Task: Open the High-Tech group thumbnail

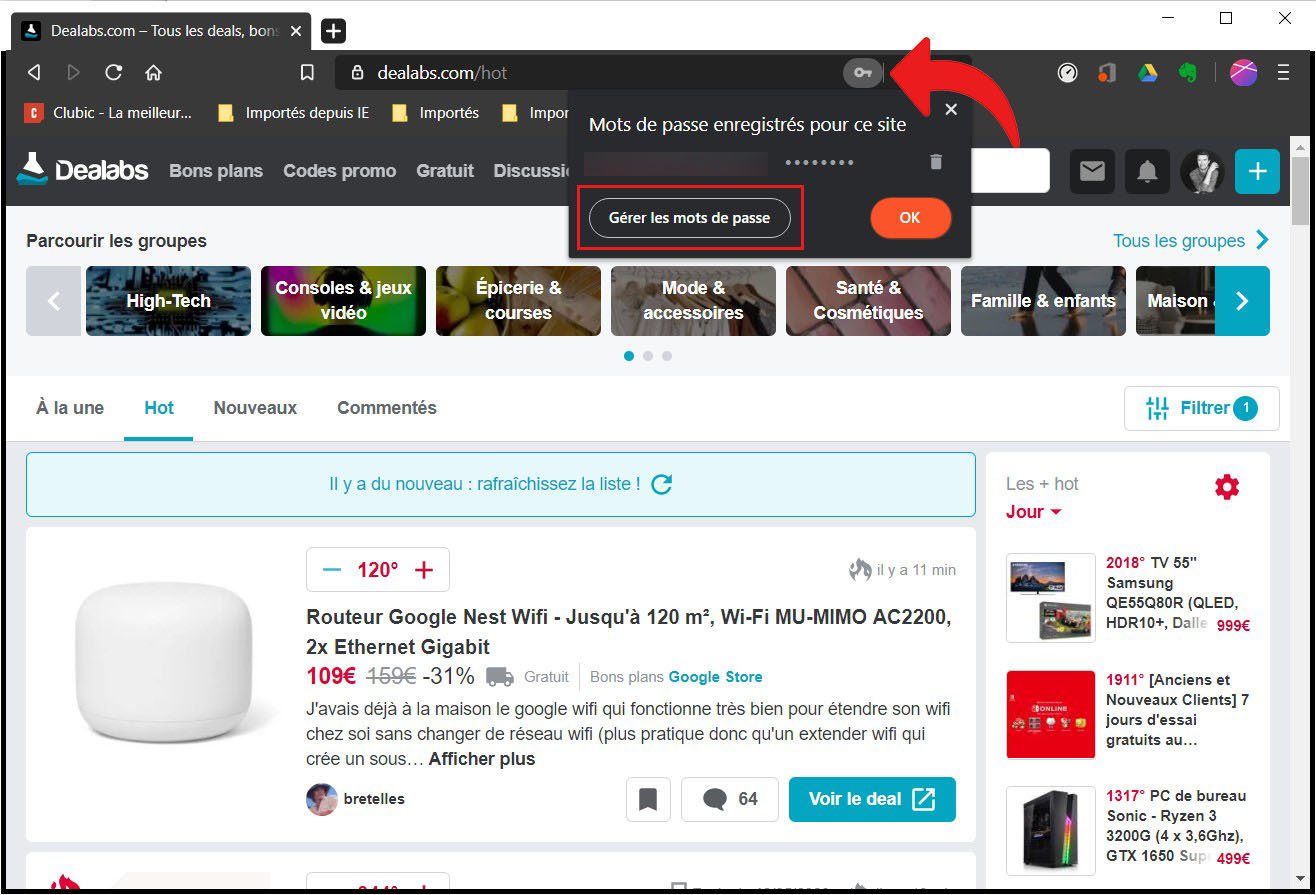Action: click(168, 301)
